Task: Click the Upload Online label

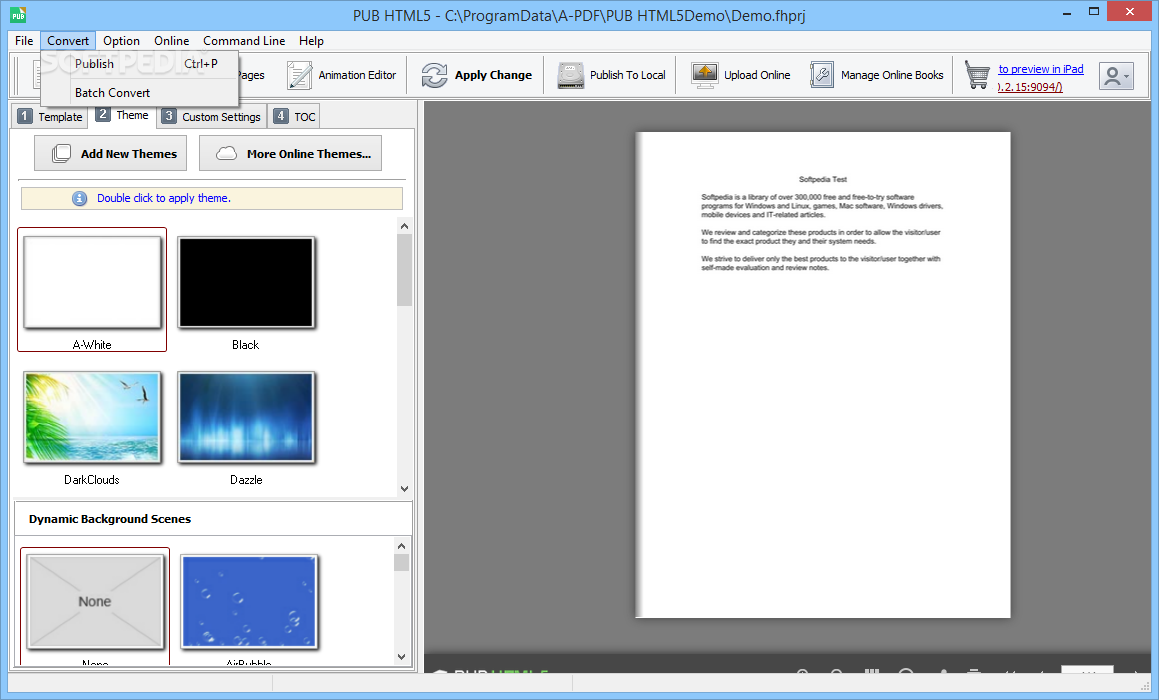Action: point(757,75)
